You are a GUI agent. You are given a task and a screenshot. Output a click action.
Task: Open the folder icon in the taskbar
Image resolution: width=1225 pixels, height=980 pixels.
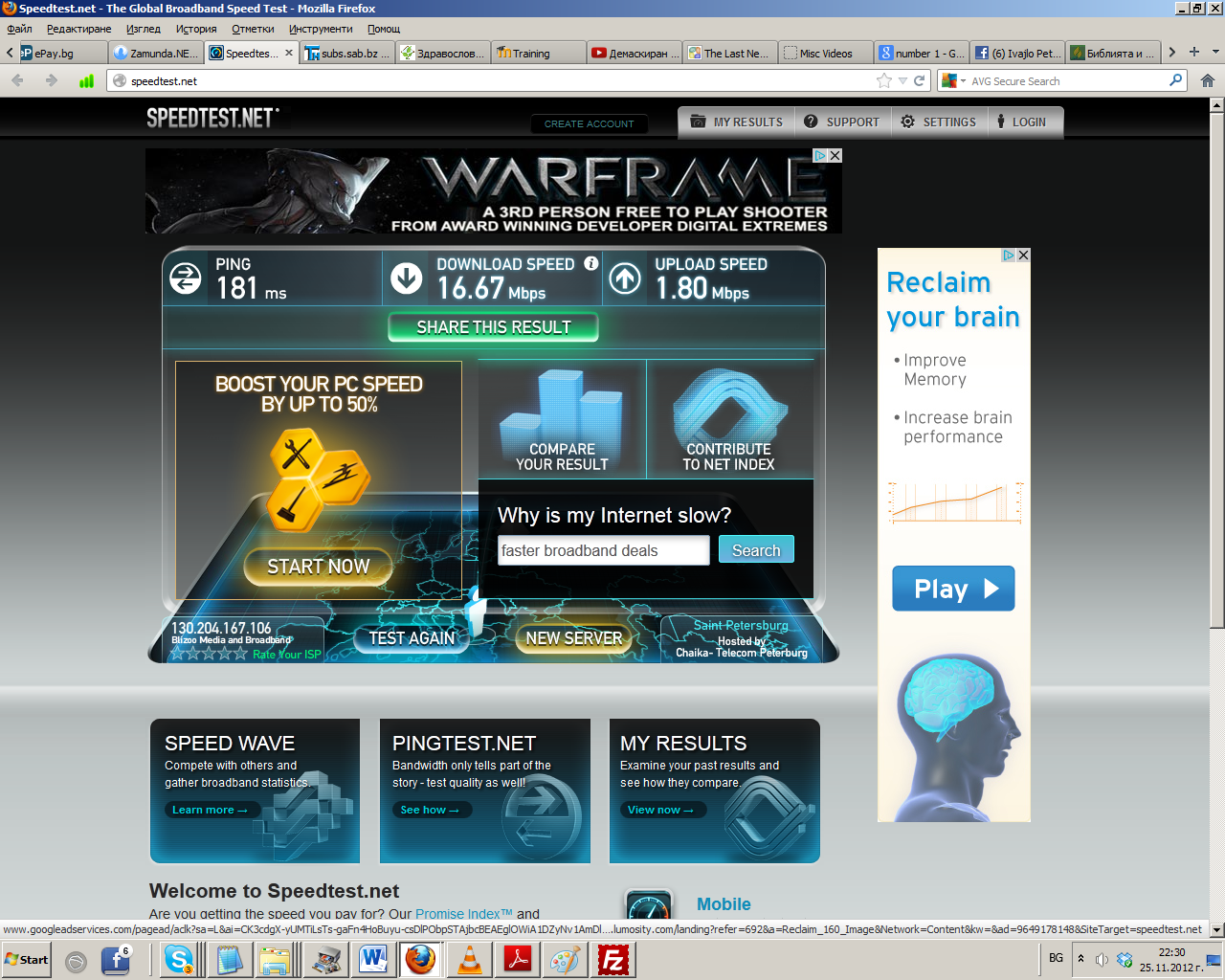point(276,959)
